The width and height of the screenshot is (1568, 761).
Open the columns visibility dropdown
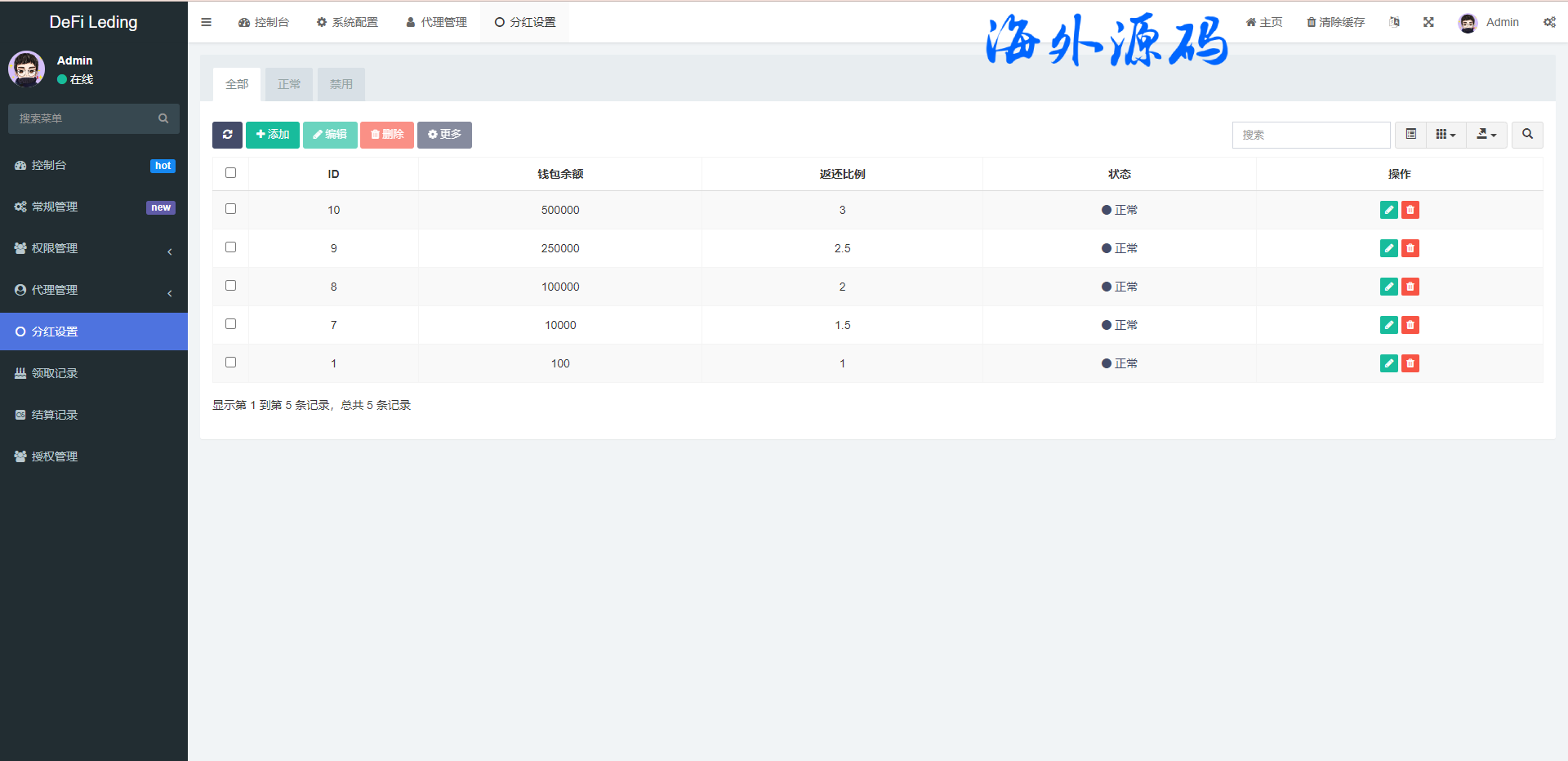(x=1445, y=135)
